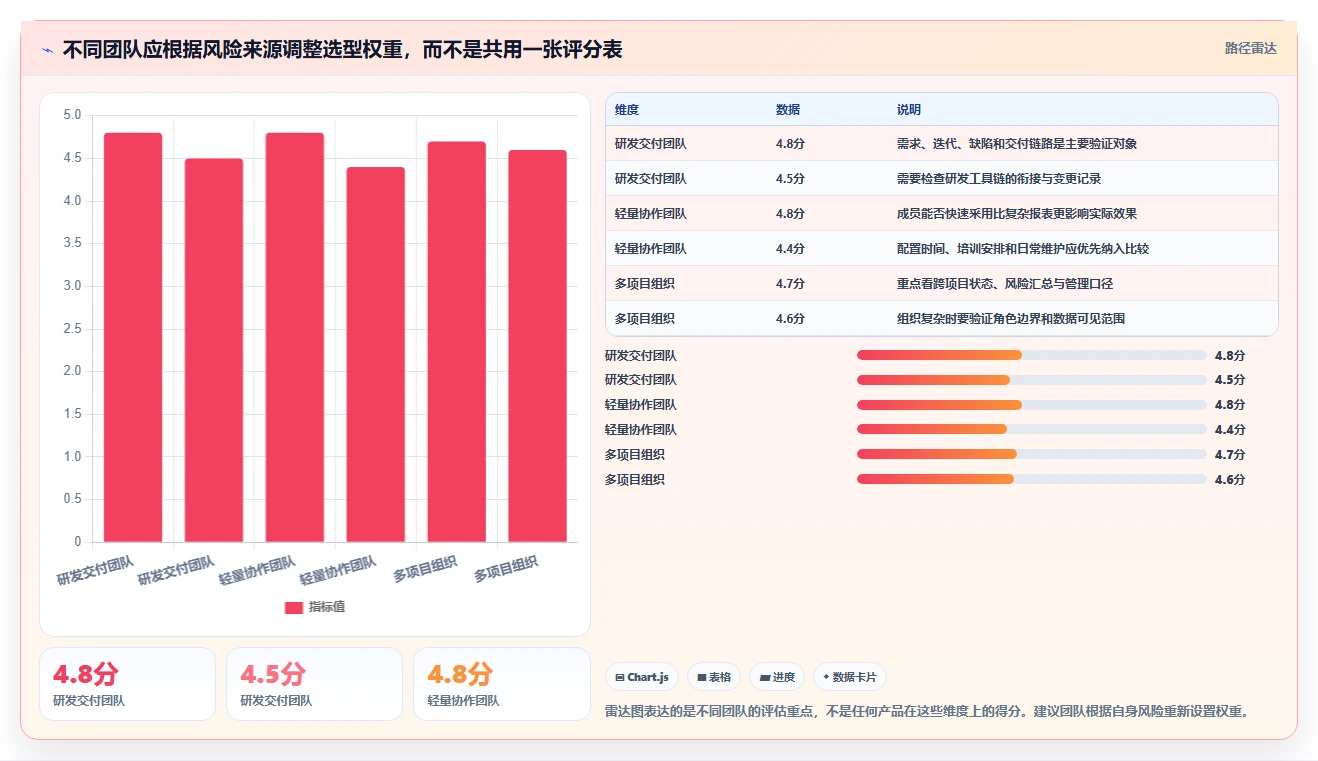The width and height of the screenshot is (1318, 761).
Task: Click the 维度 table column header
Action: pos(627,110)
